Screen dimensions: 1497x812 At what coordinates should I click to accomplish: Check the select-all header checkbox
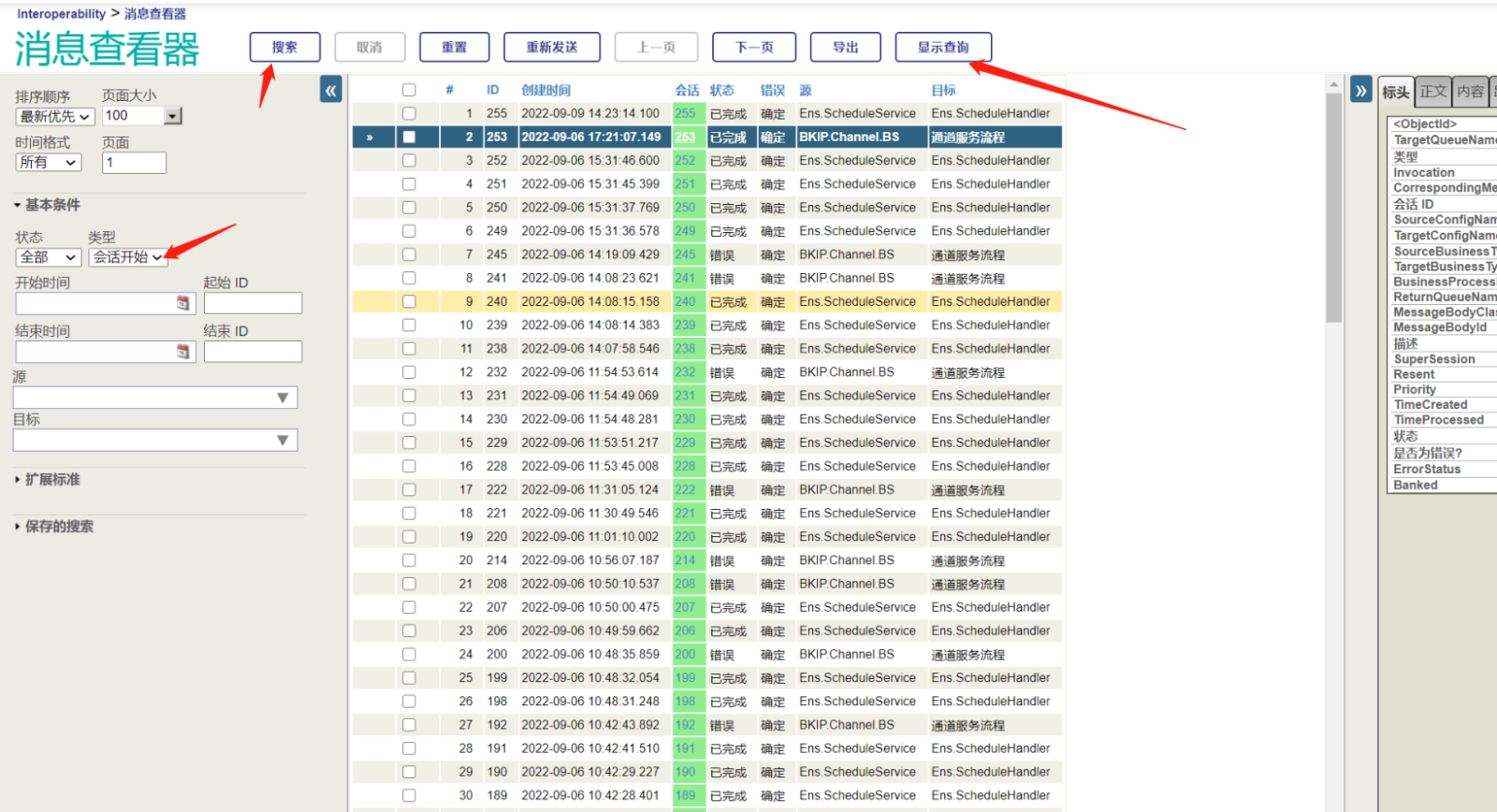tap(409, 90)
